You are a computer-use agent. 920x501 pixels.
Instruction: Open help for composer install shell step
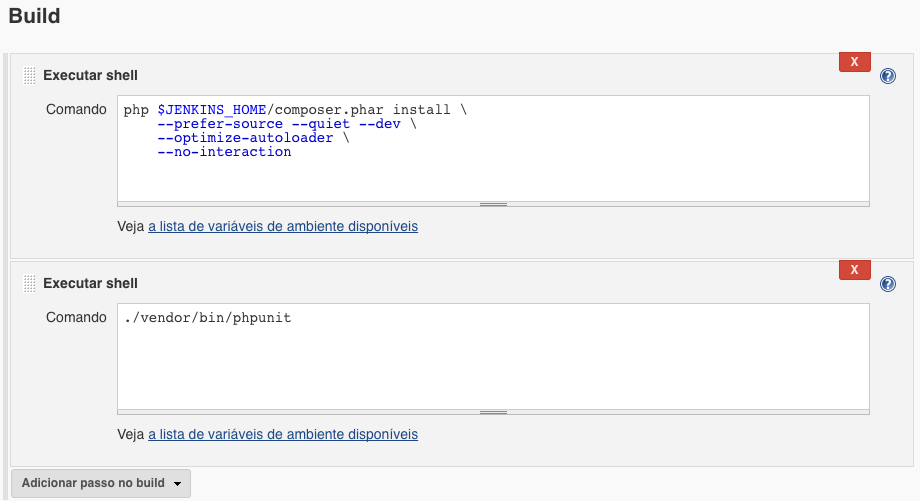point(888,76)
